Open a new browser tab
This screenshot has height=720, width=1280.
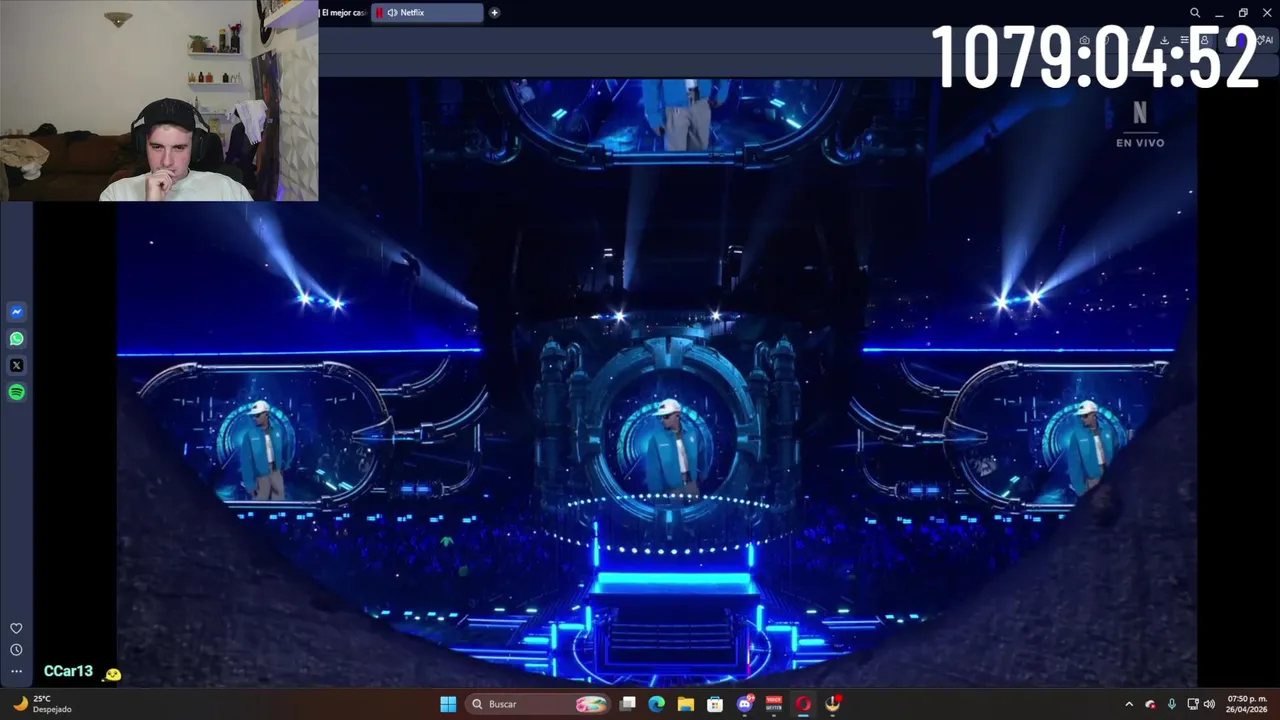click(x=494, y=13)
